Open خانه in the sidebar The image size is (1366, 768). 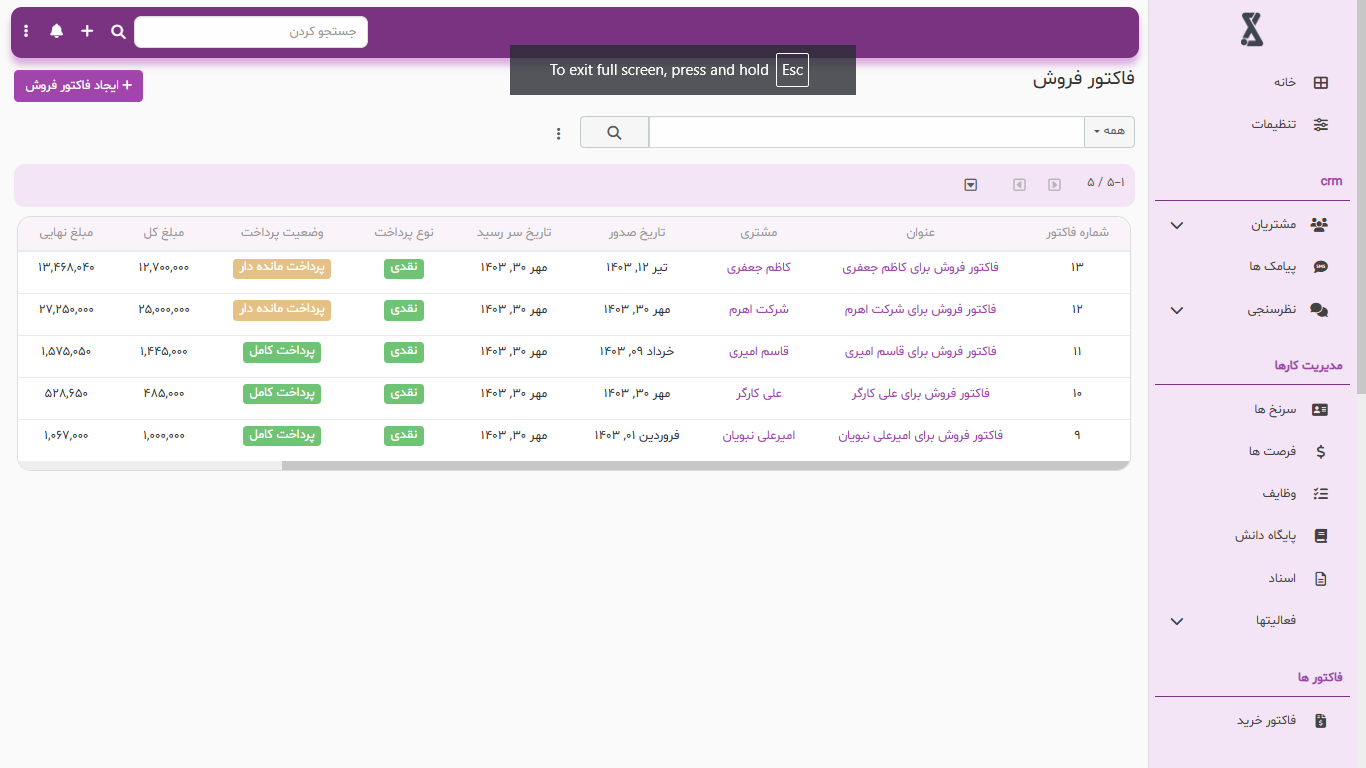[x=1284, y=83]
